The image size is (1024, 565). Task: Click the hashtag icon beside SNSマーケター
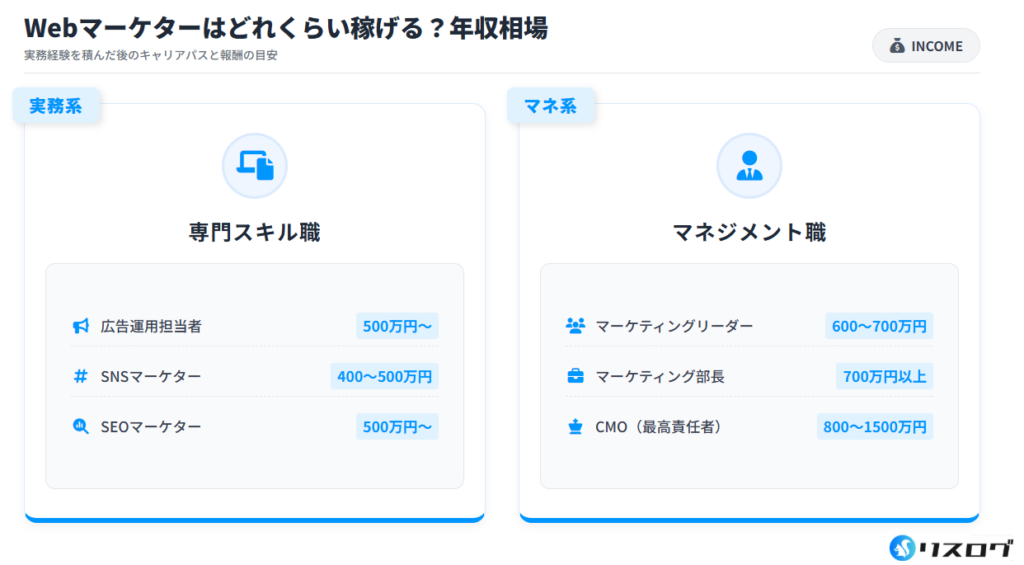click(81, 376)
